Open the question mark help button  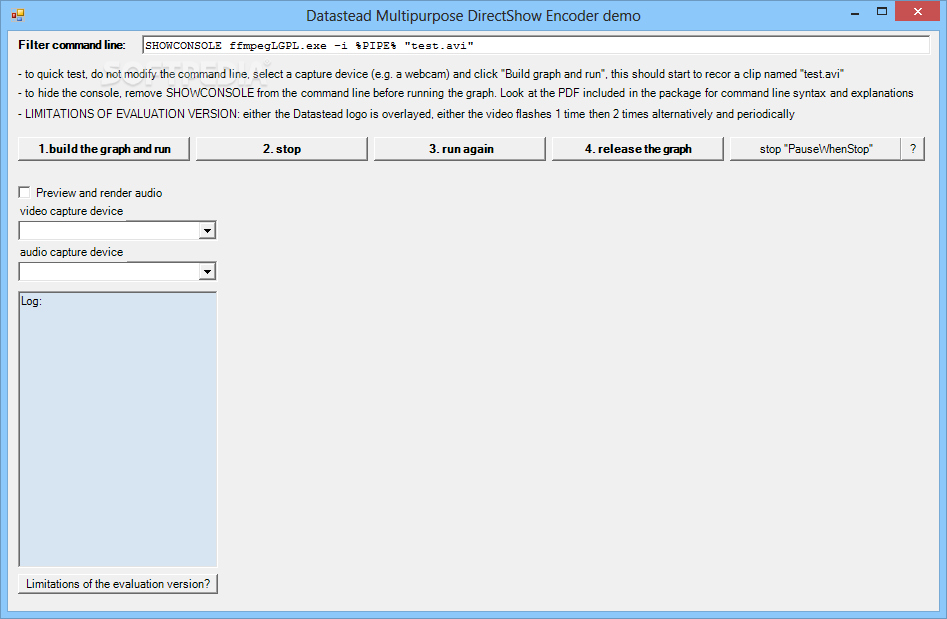(913, 149)
